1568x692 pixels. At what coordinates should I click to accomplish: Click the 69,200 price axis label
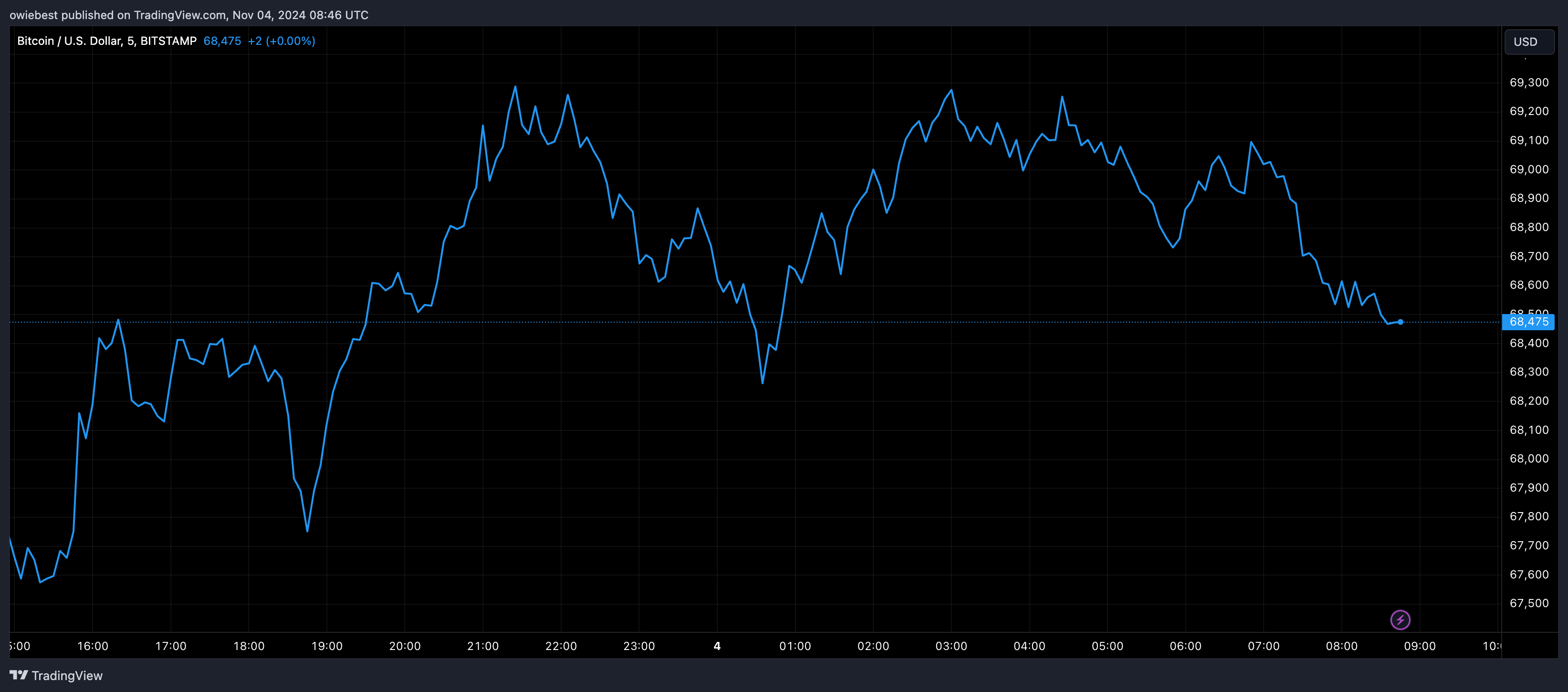pos(1529,111)
